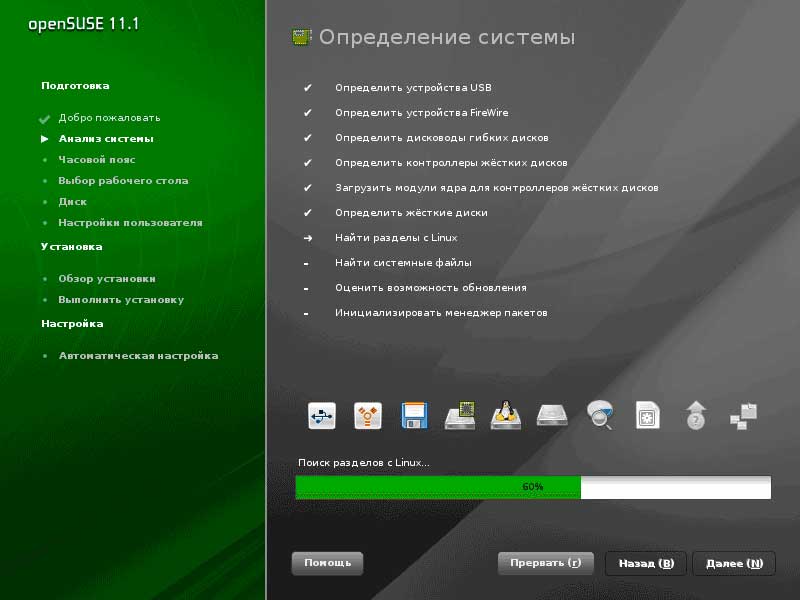This screenshot has width=800, height=600.
Task: Select Выполнить установку step
Action: click(121, 299)
